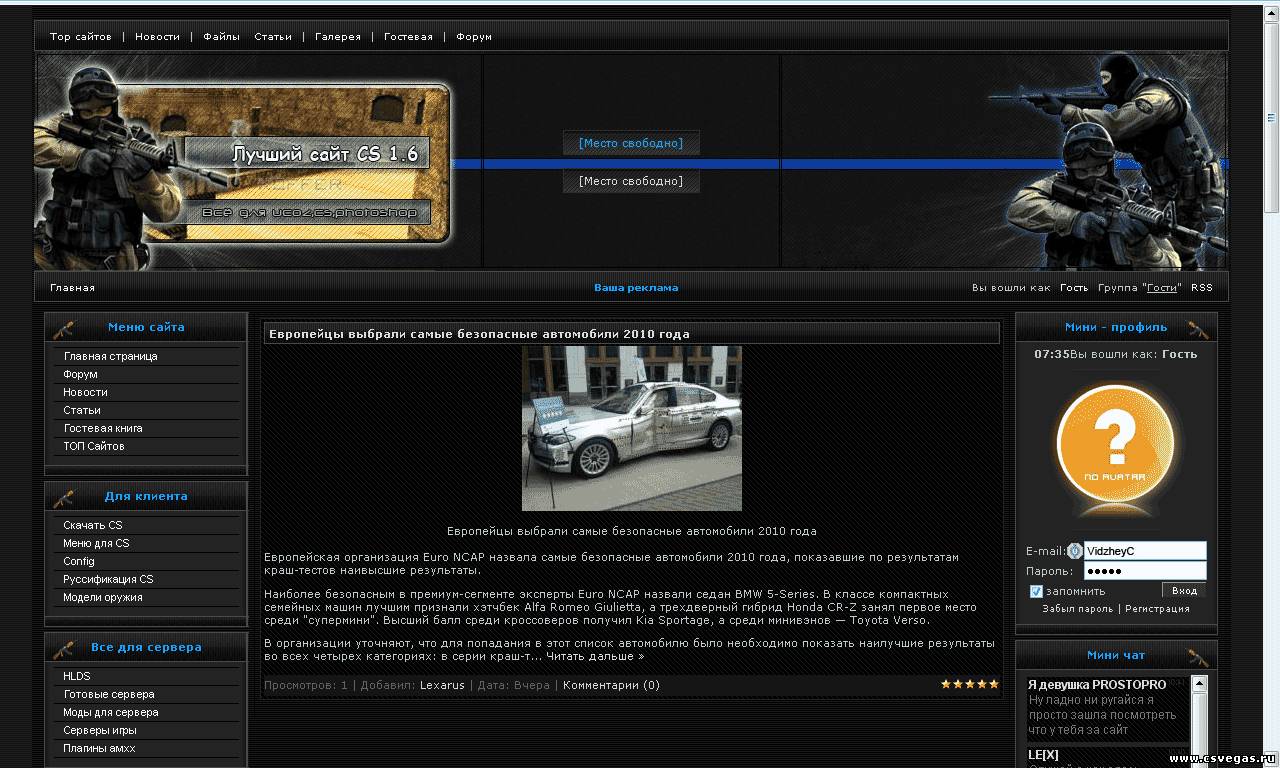Screen dimensions: 1280x768
Task: Rate the article with the fifth star
Action: (993, 684)
